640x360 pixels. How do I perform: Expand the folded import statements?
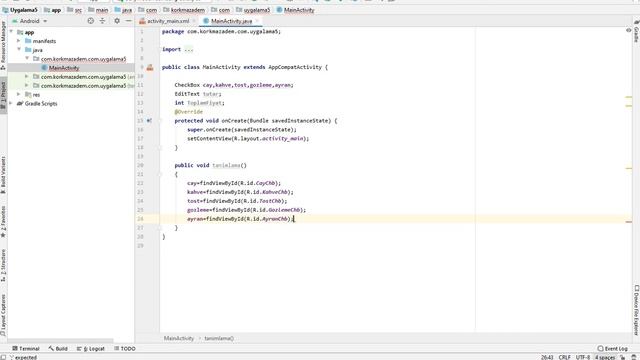tap(189, 49)
